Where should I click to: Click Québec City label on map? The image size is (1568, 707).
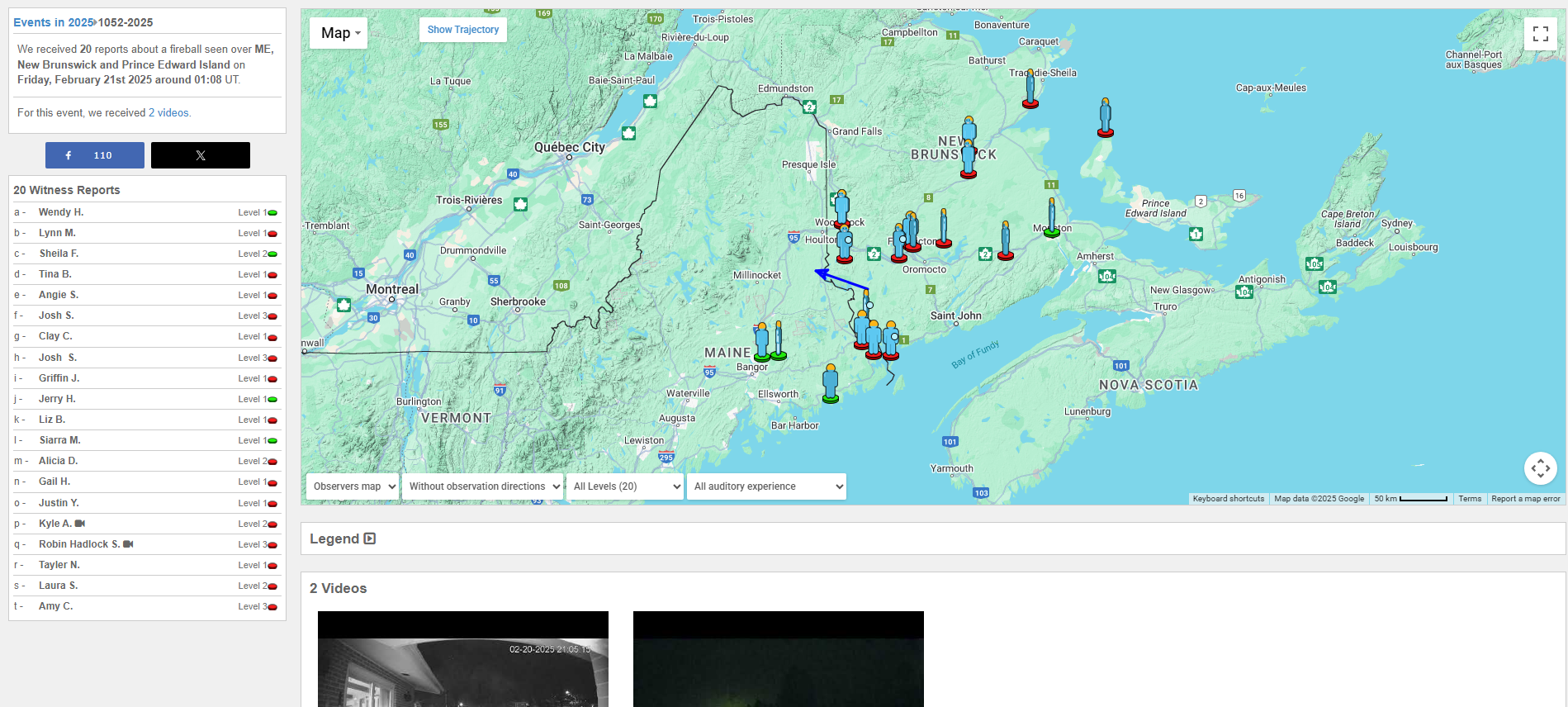click(570, 147)
